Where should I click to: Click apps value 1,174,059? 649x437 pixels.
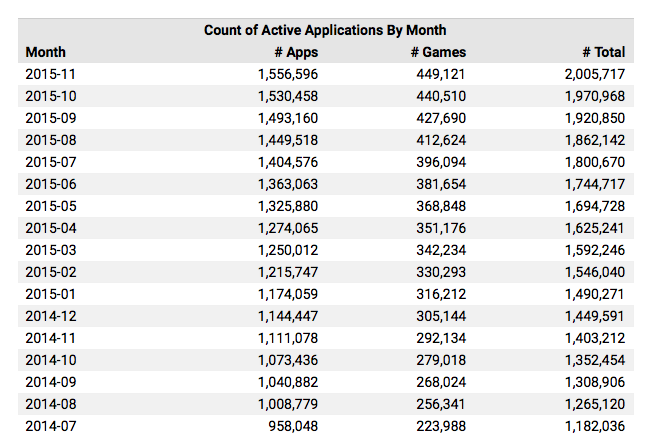[x=288, y=294]
